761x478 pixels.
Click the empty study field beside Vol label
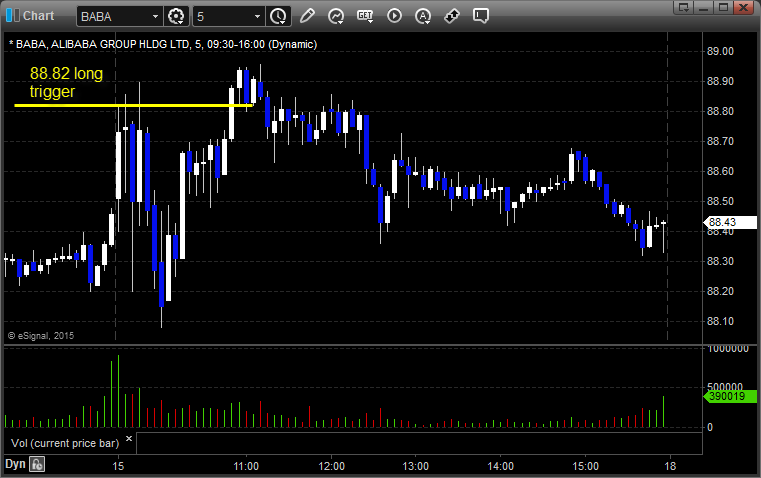click(419, 443)
